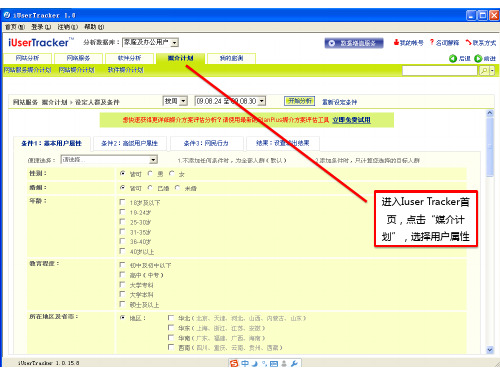Click the green 后退 back arrow
The width and height of the screenshot is (500, 375).
click(x=453, y=59)
